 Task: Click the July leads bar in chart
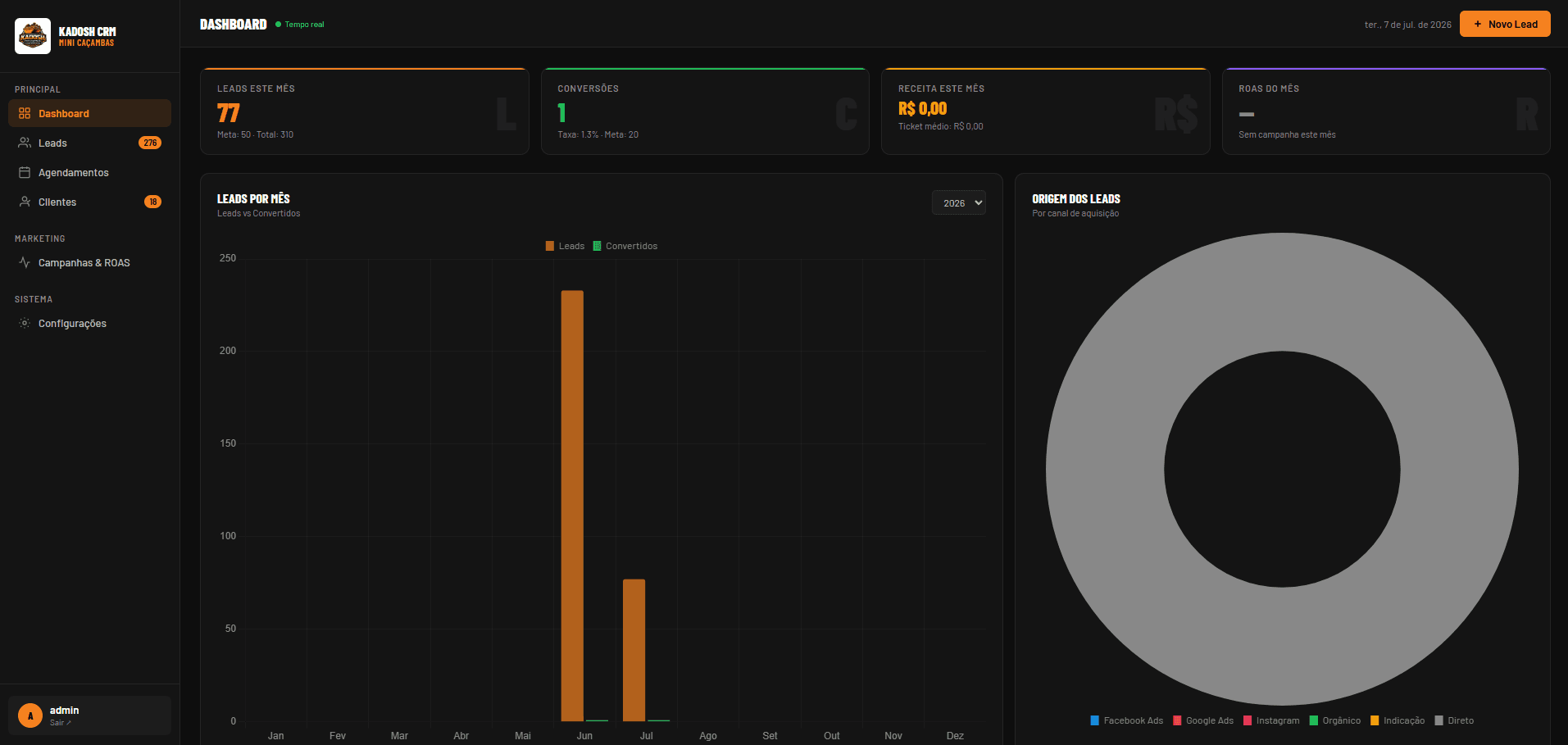tap(634, 650)
